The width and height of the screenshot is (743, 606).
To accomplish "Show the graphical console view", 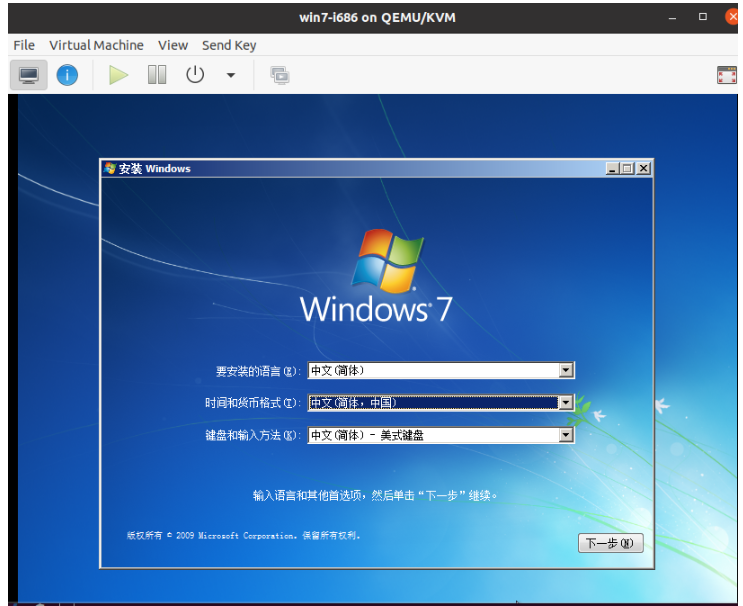I will [28, 75].
